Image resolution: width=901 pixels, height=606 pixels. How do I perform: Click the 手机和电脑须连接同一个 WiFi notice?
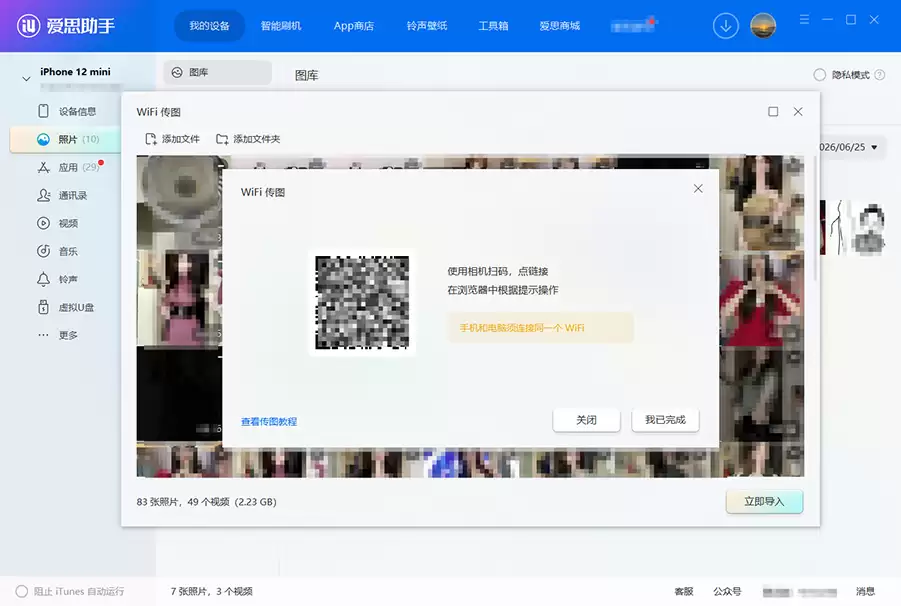tap(540, 328)
